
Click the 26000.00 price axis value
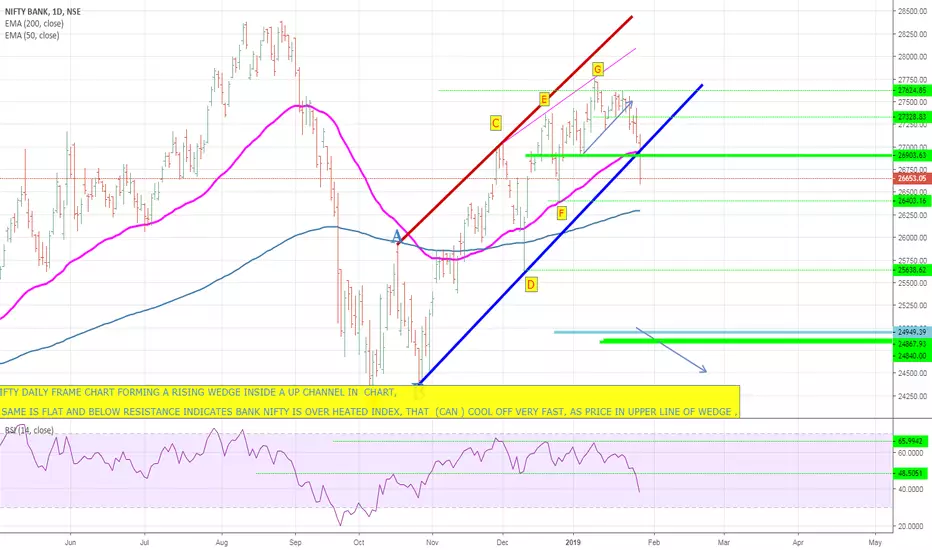tap(912, 237)
